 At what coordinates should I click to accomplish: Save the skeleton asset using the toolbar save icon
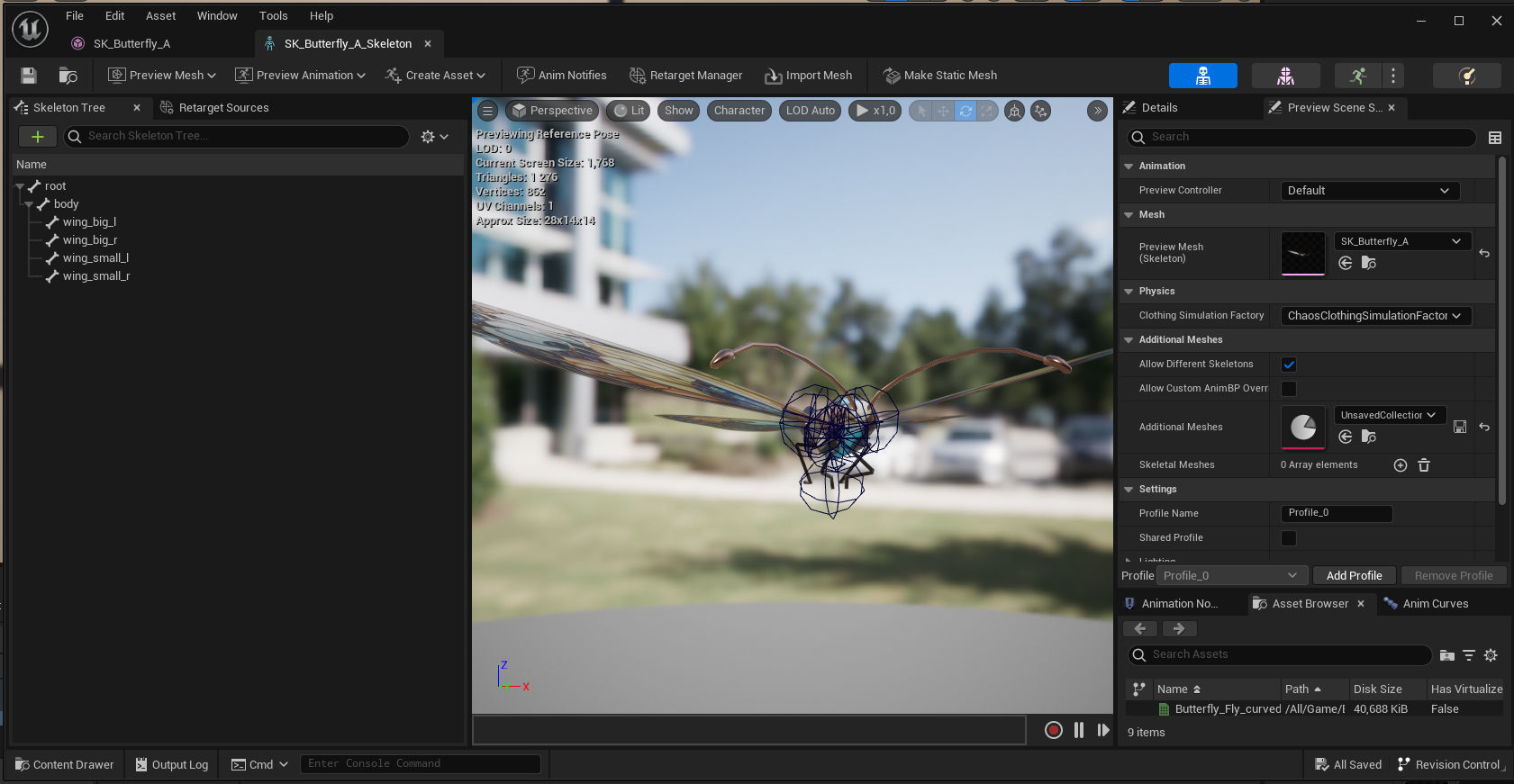point(29,76)
